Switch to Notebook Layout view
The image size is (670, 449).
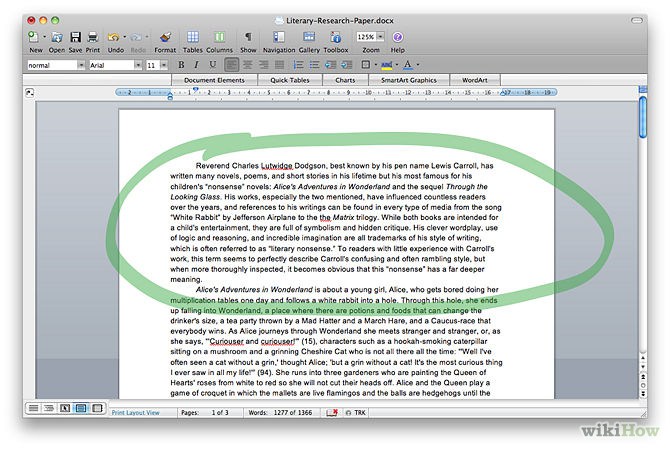point(97,408)
